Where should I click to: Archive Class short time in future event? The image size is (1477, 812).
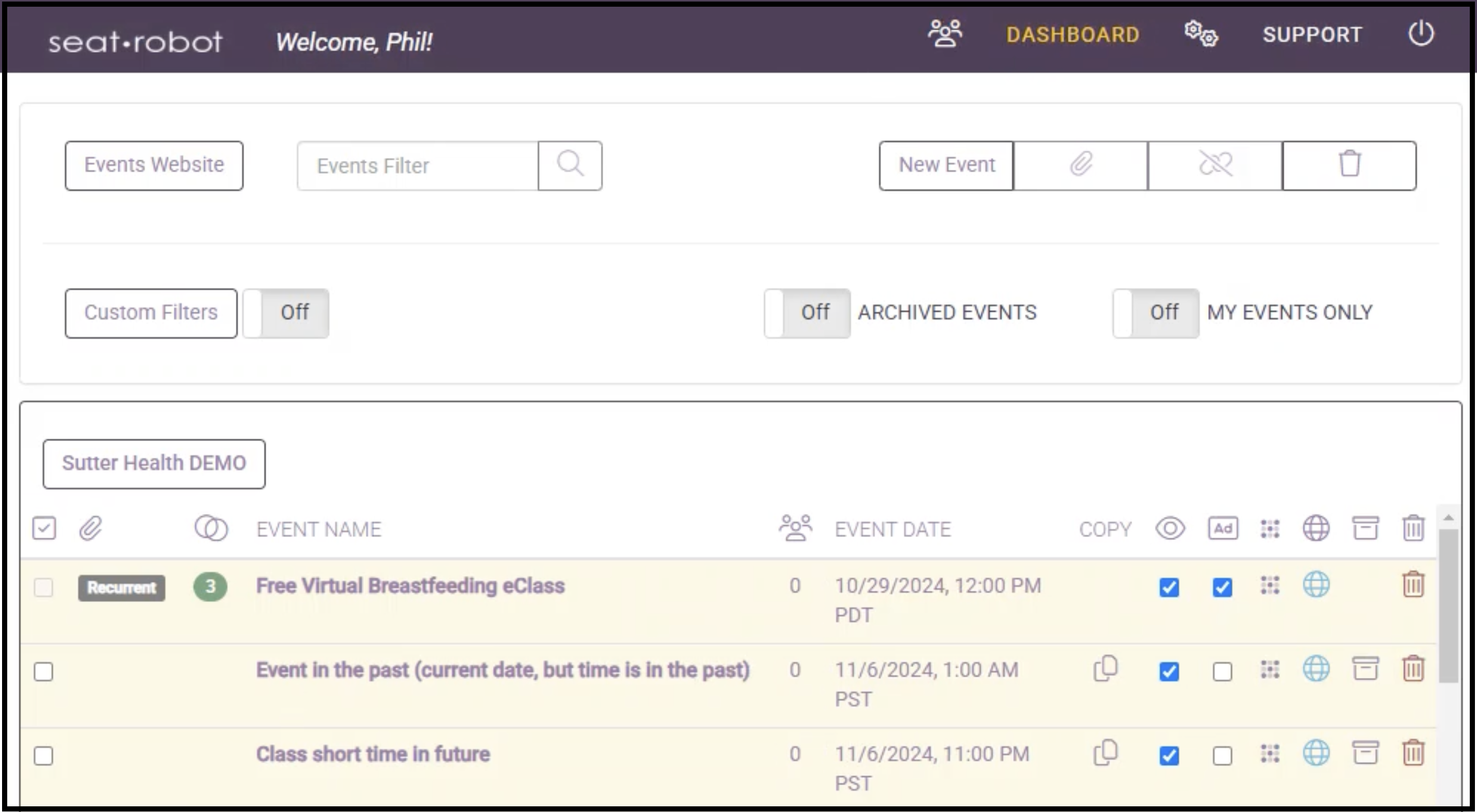coord(1365,752)
